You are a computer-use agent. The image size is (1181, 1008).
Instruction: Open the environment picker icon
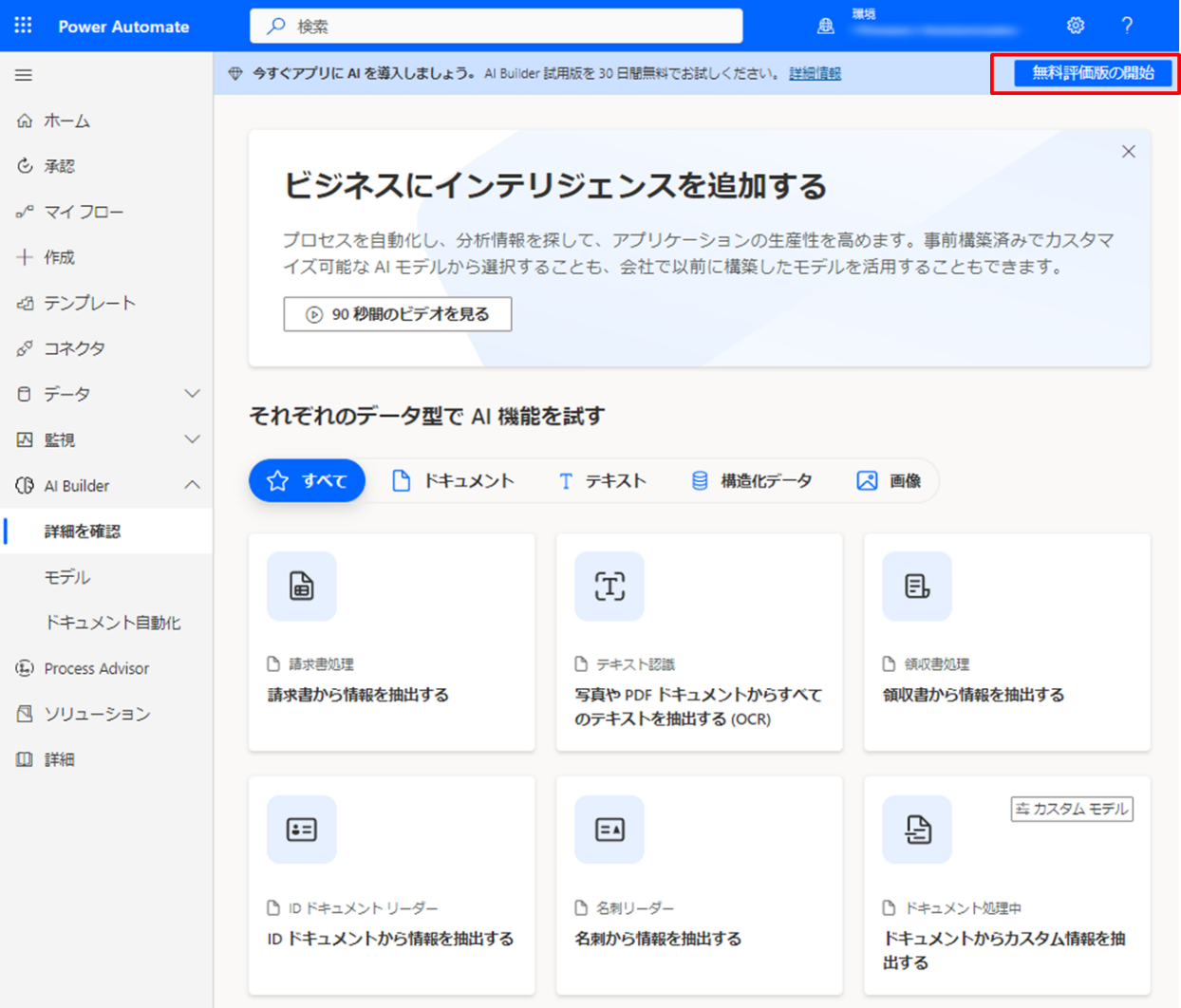click(x=826, y=27)
